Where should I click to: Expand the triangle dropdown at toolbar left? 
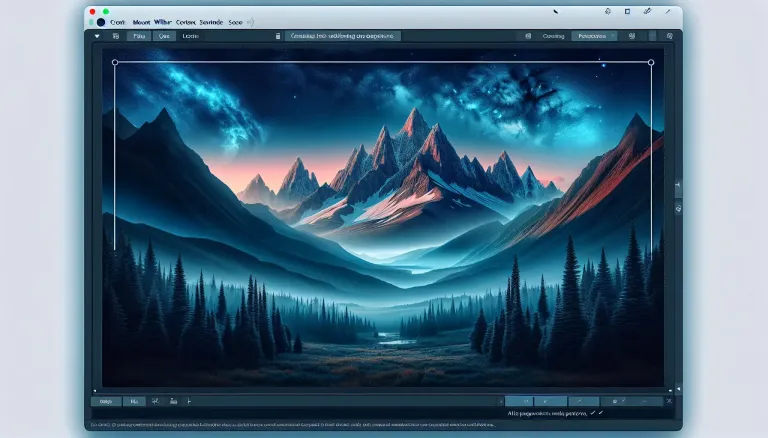click(x=97, y=35)
